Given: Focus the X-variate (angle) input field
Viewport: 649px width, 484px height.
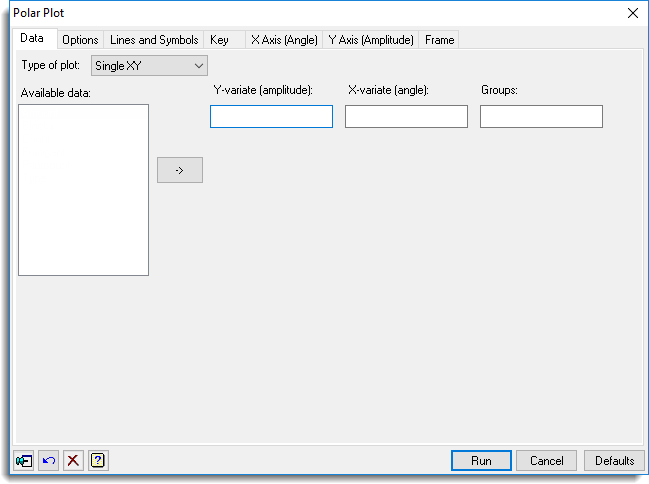Looking at the screenshot, I should (406, 117).
